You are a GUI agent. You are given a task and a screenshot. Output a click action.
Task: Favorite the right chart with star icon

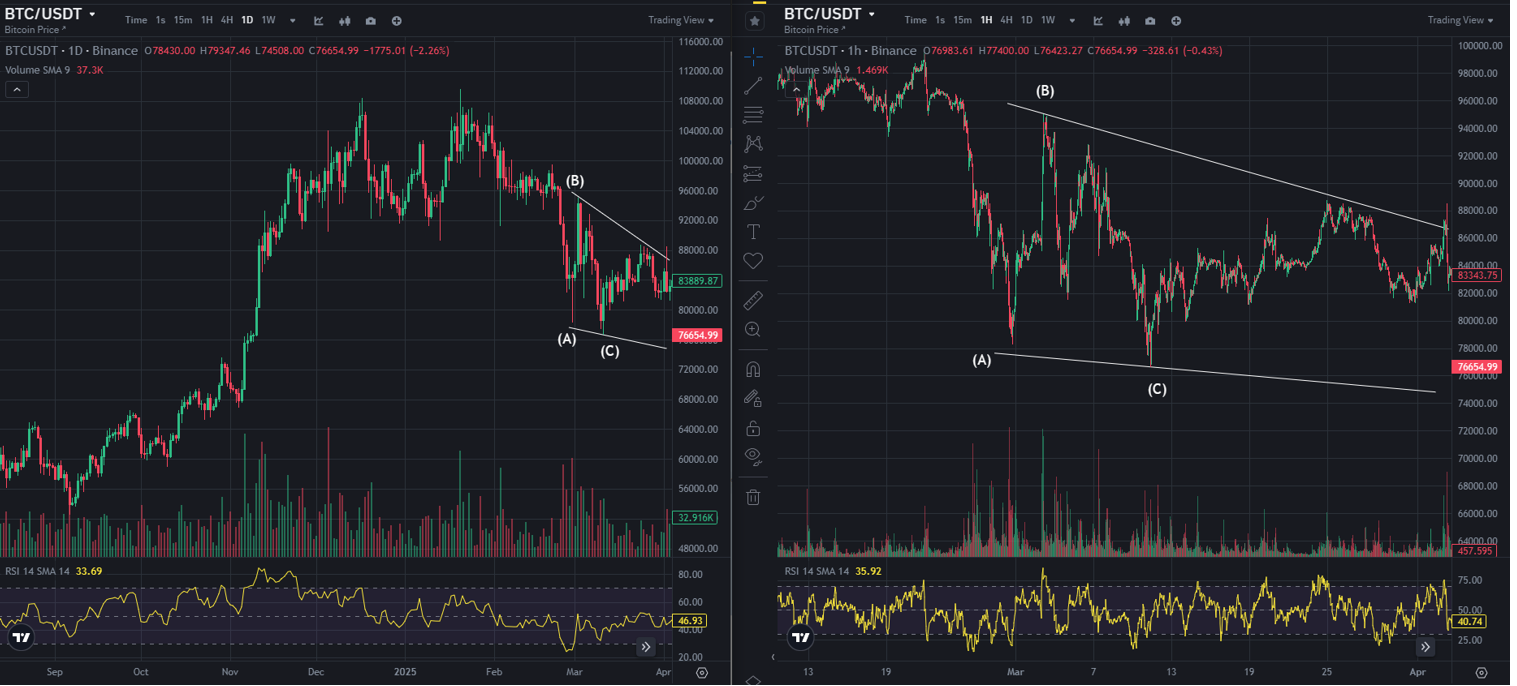(x=755, y=21)
